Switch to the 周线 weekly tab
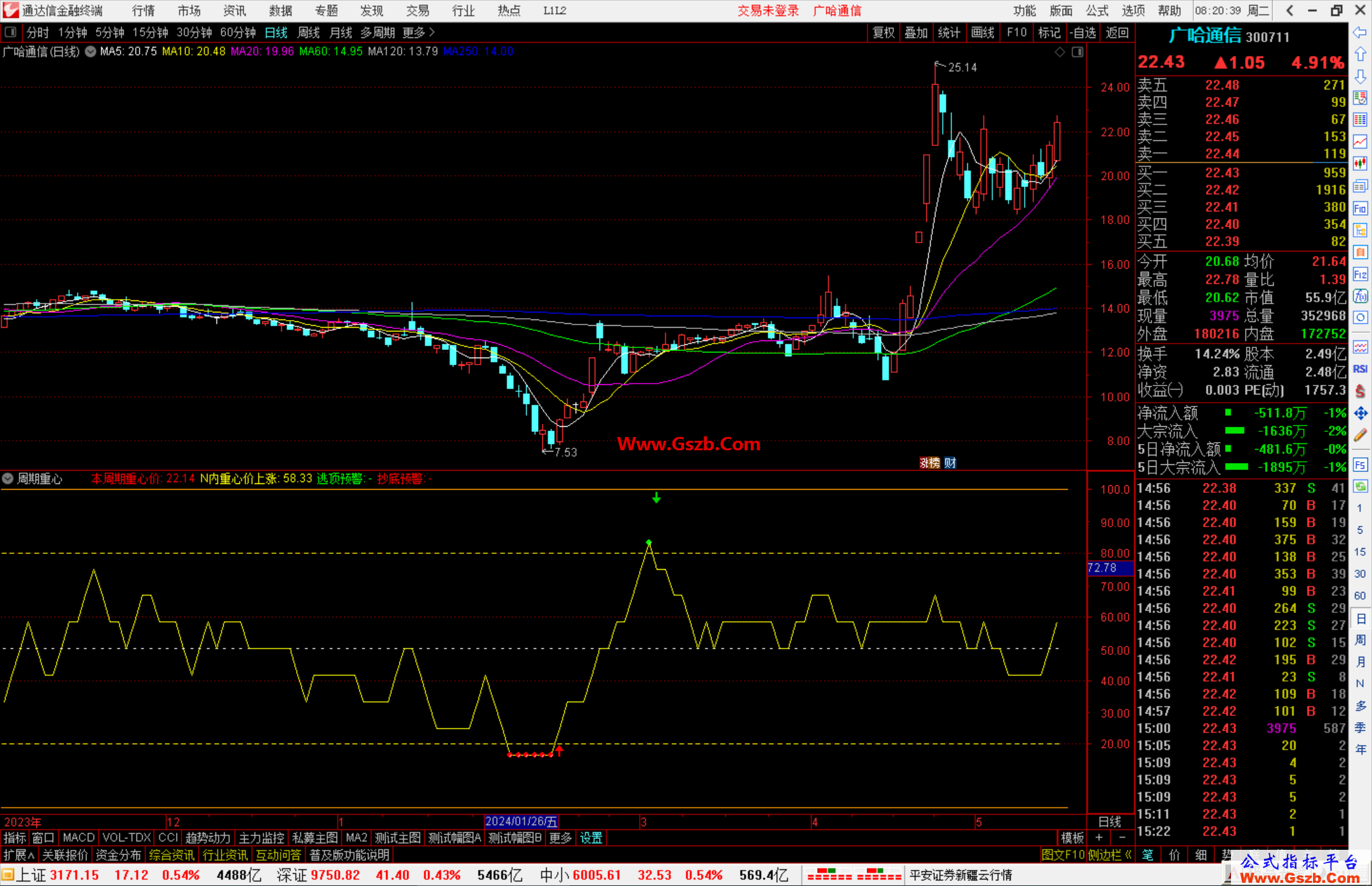This screenshot has width=1372, height=886. click(309, 32)
